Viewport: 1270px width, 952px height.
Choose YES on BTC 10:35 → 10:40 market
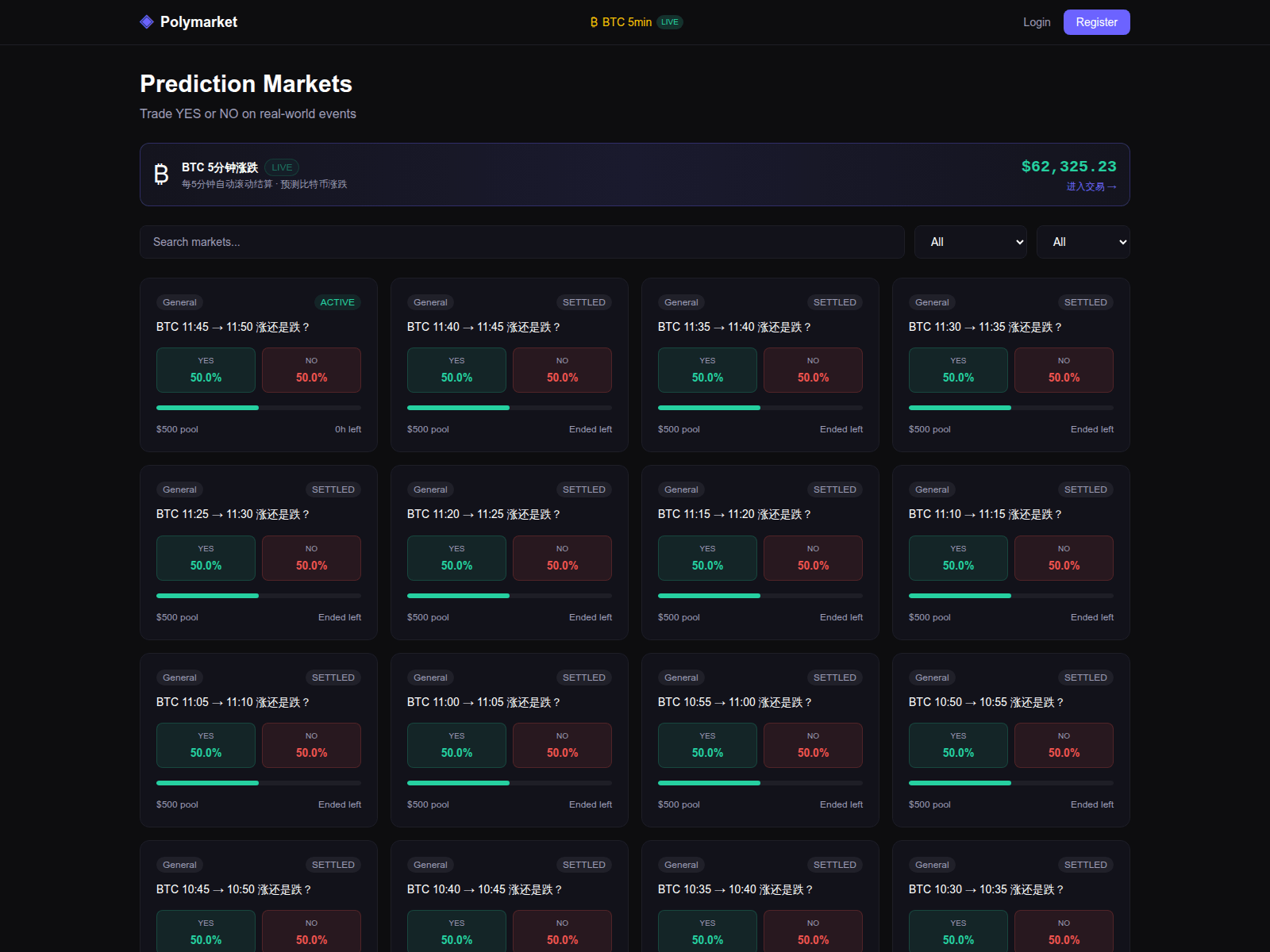(x=707, y=931)
